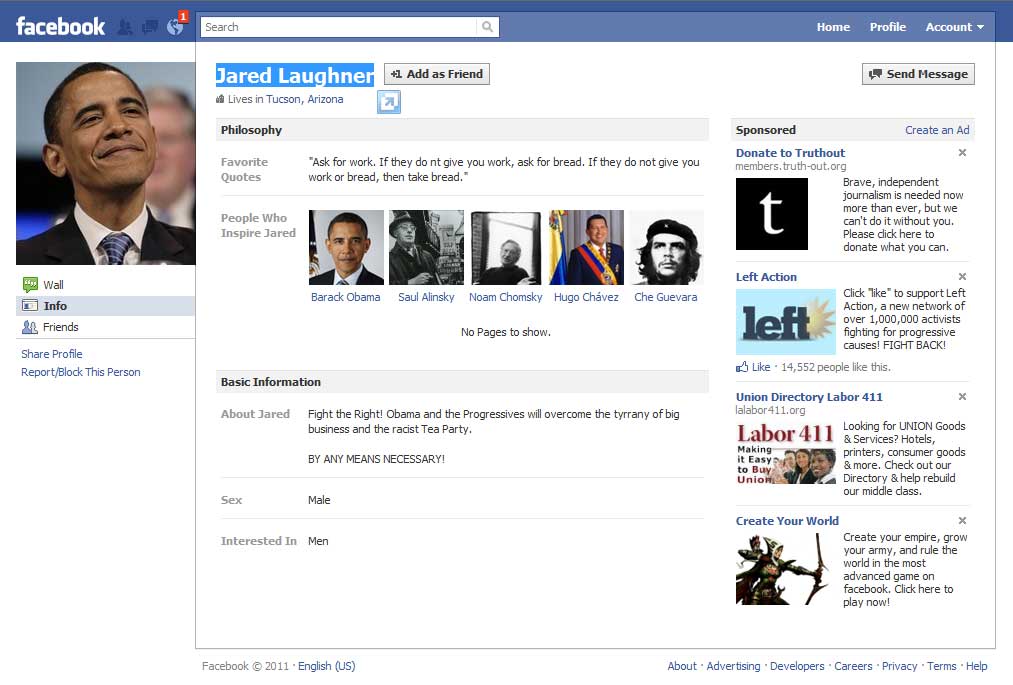The image size is (1013, 685).
Task: Open Che Guevara thumbnail image
Action: 667,248
